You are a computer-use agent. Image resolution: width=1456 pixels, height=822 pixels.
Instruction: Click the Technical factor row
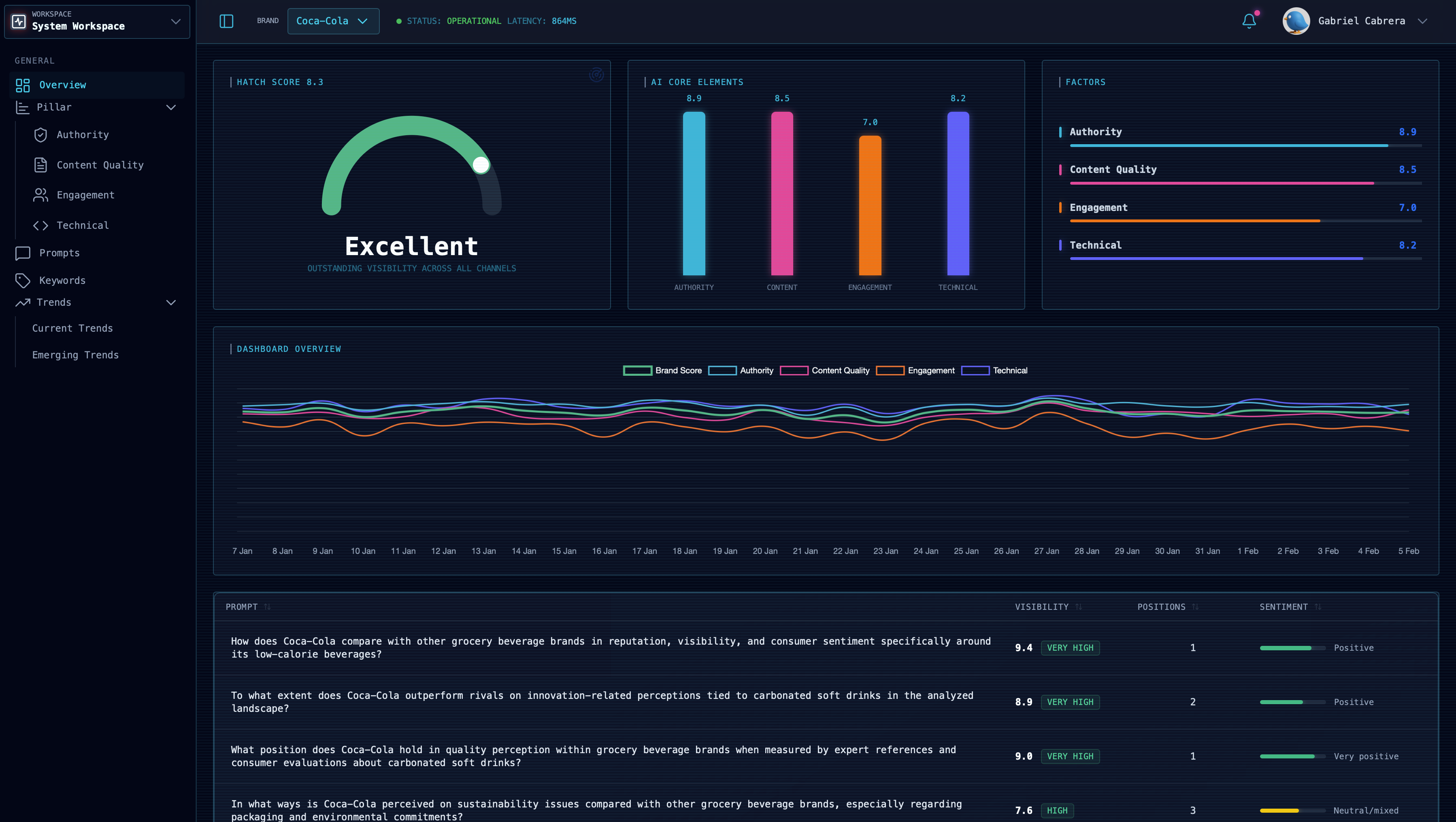point(1240,249)
